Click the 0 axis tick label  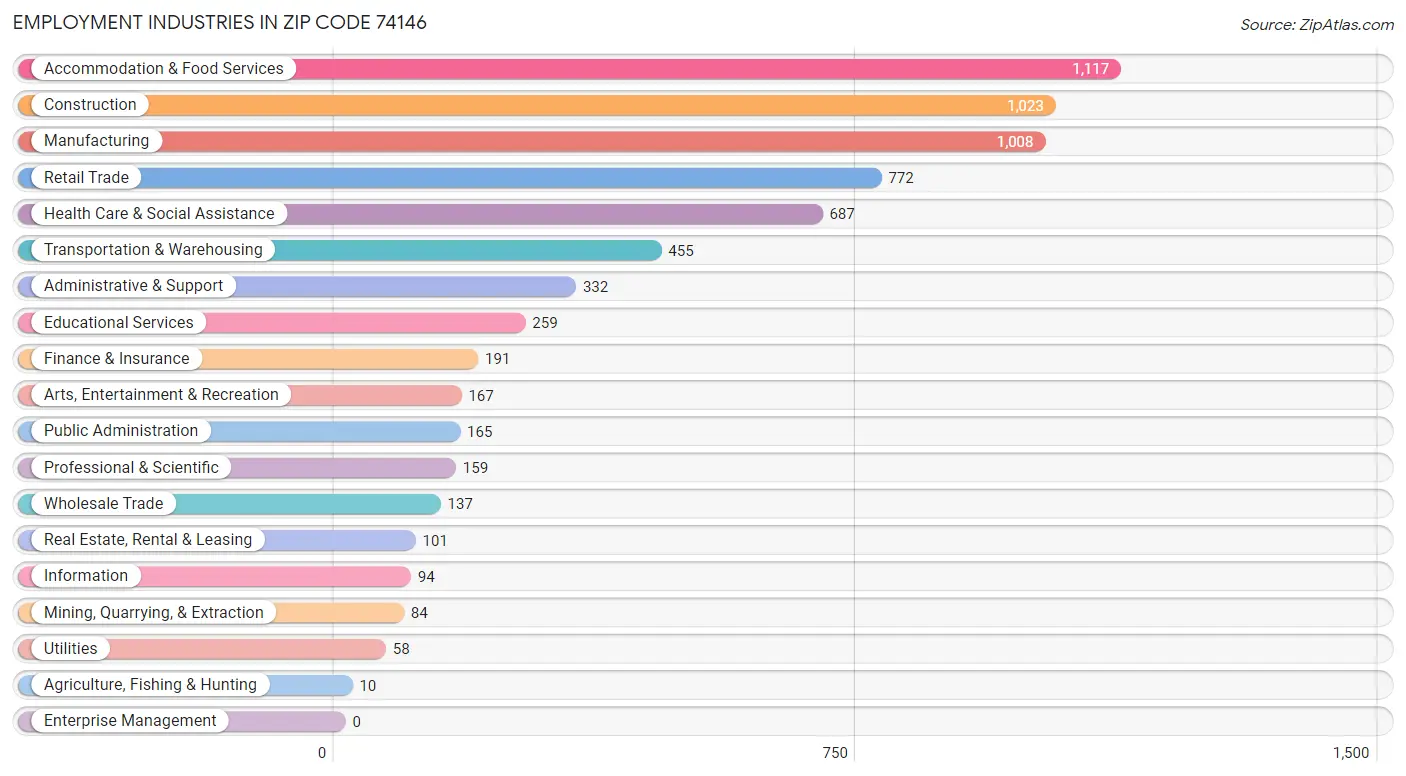322,753
